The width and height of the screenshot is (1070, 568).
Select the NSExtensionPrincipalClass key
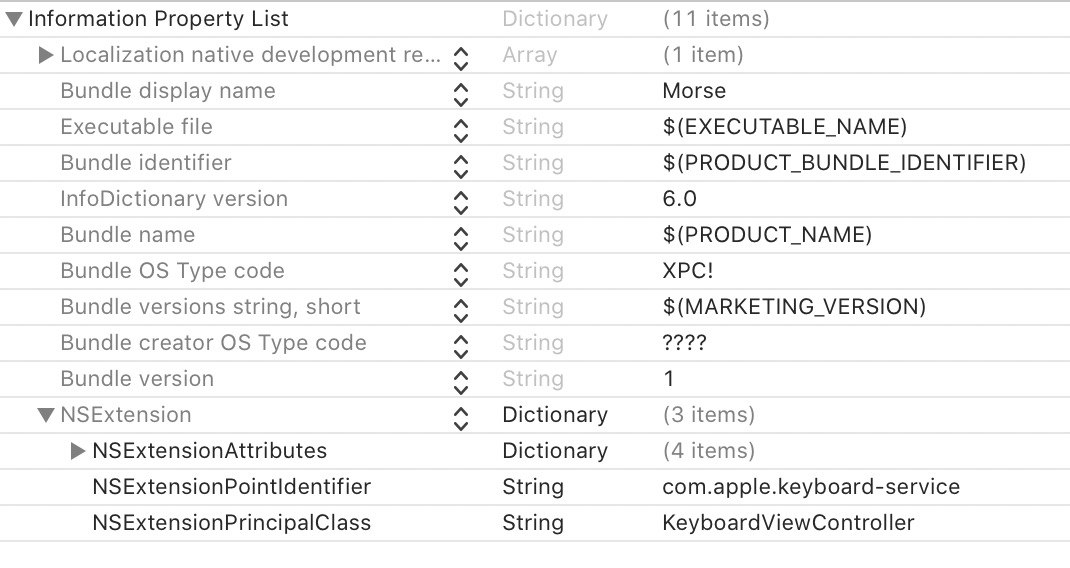[x=231, y=523]
